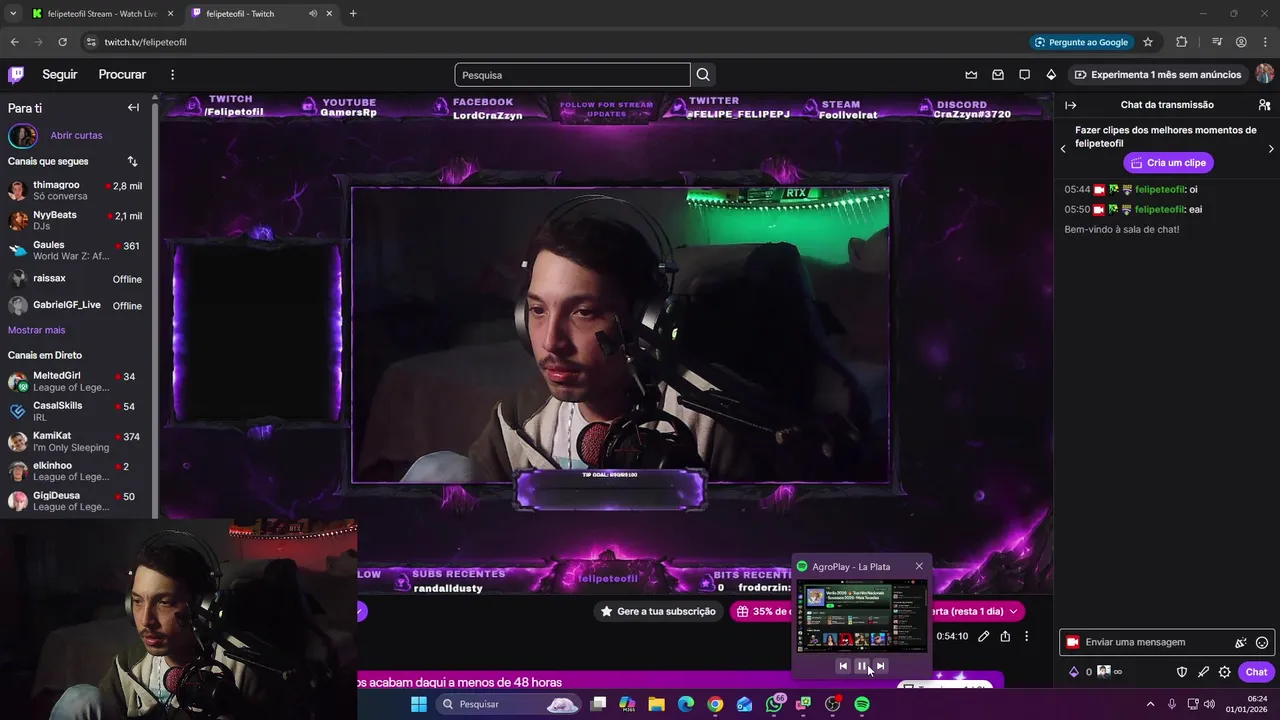Open KamiKat live channel in sidebar

coord(76,441)
